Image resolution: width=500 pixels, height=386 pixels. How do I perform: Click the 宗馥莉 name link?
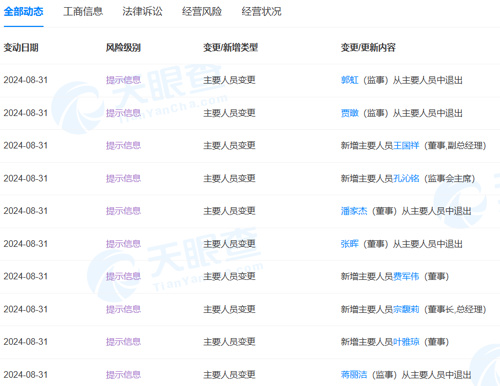406,309
